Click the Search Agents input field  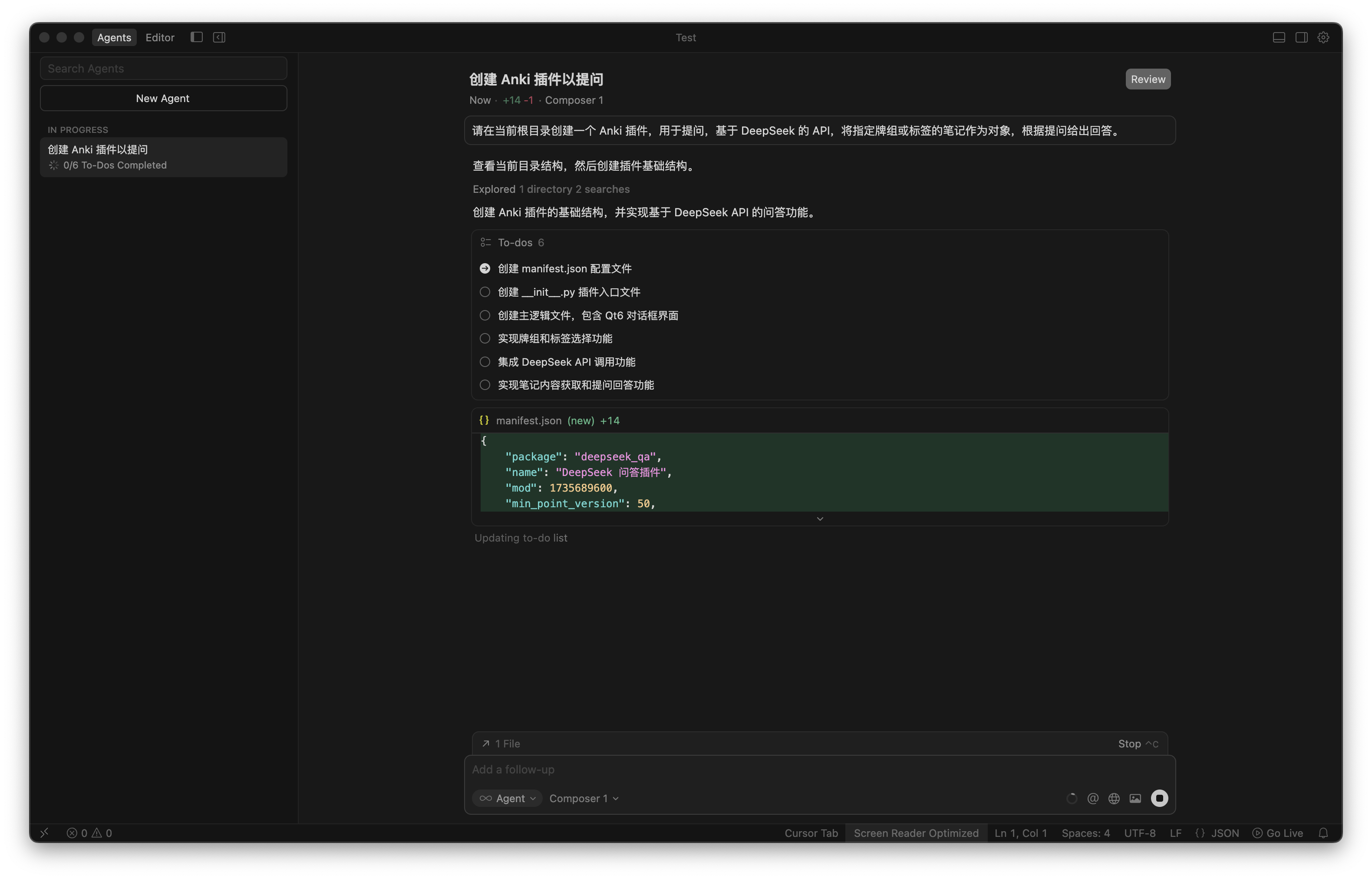[x=163, y=69]
